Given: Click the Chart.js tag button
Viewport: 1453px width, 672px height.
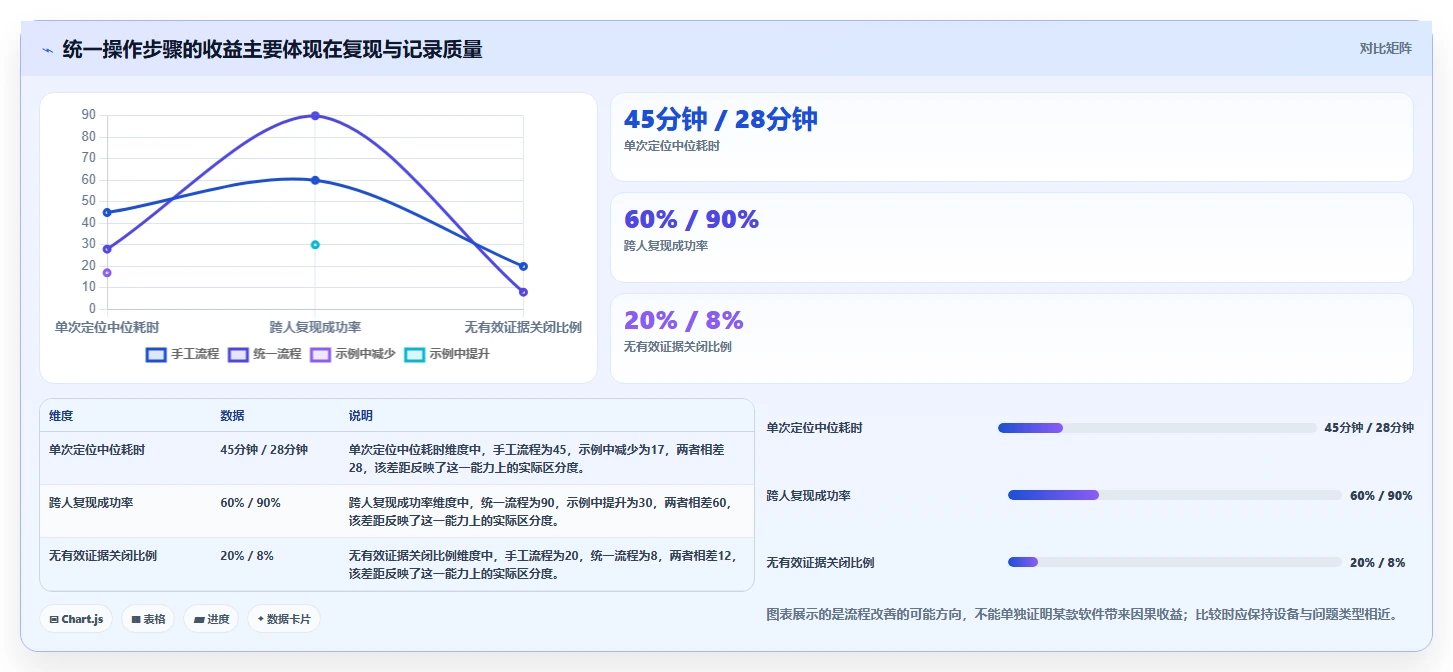Looking at the screenshot, I should [76, 619].
